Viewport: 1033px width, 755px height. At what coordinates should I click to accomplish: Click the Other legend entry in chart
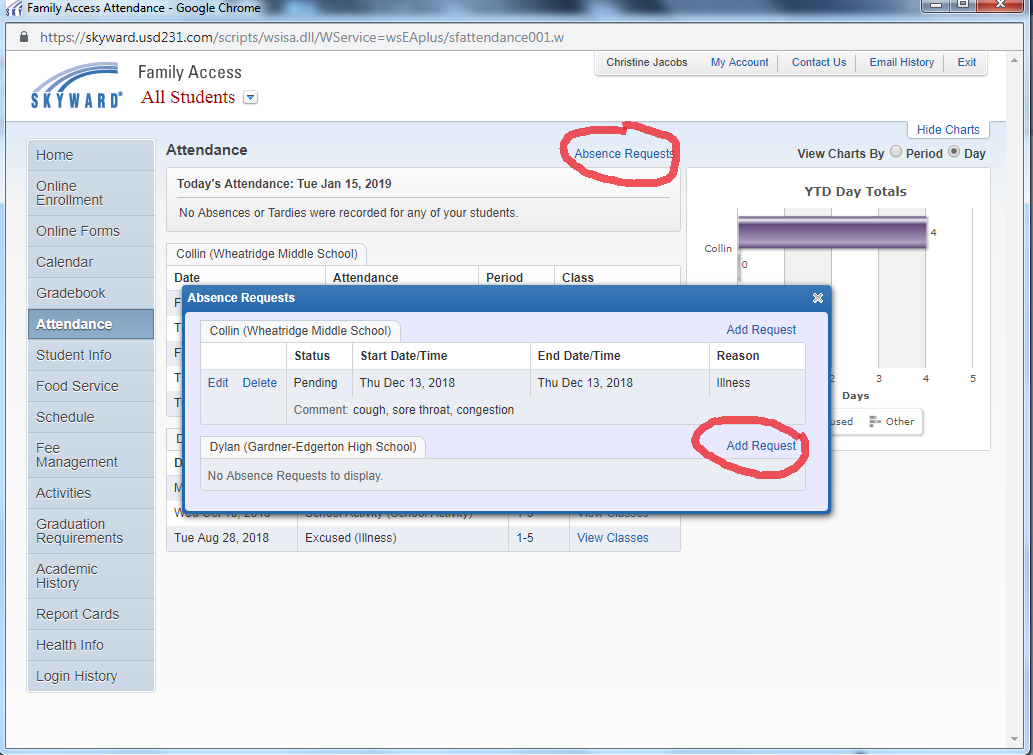892,422
